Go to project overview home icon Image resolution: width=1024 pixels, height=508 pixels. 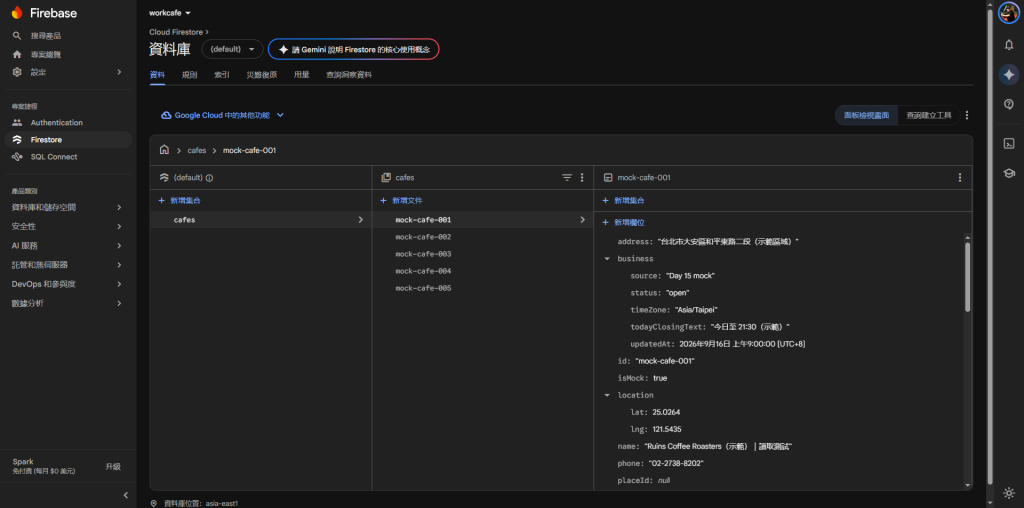coord(17,54)
